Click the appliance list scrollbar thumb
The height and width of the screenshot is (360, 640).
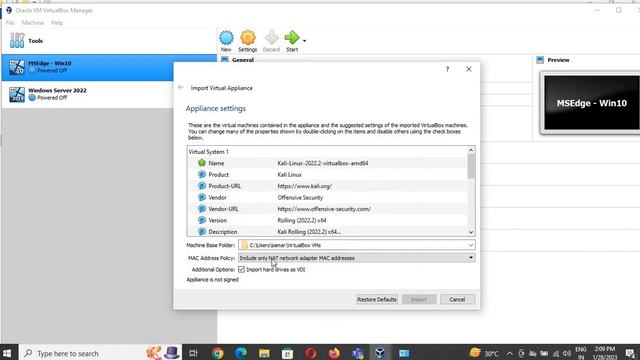point(471,166)
